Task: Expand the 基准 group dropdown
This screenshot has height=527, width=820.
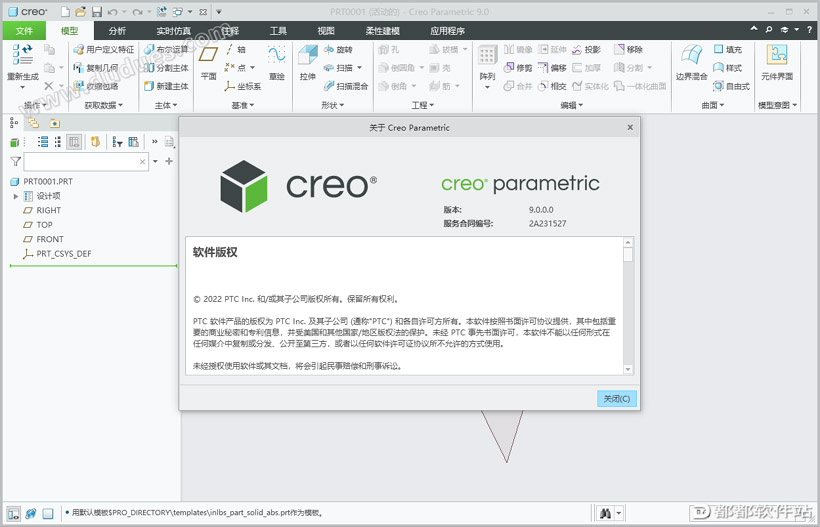Action: coord(243,105)
